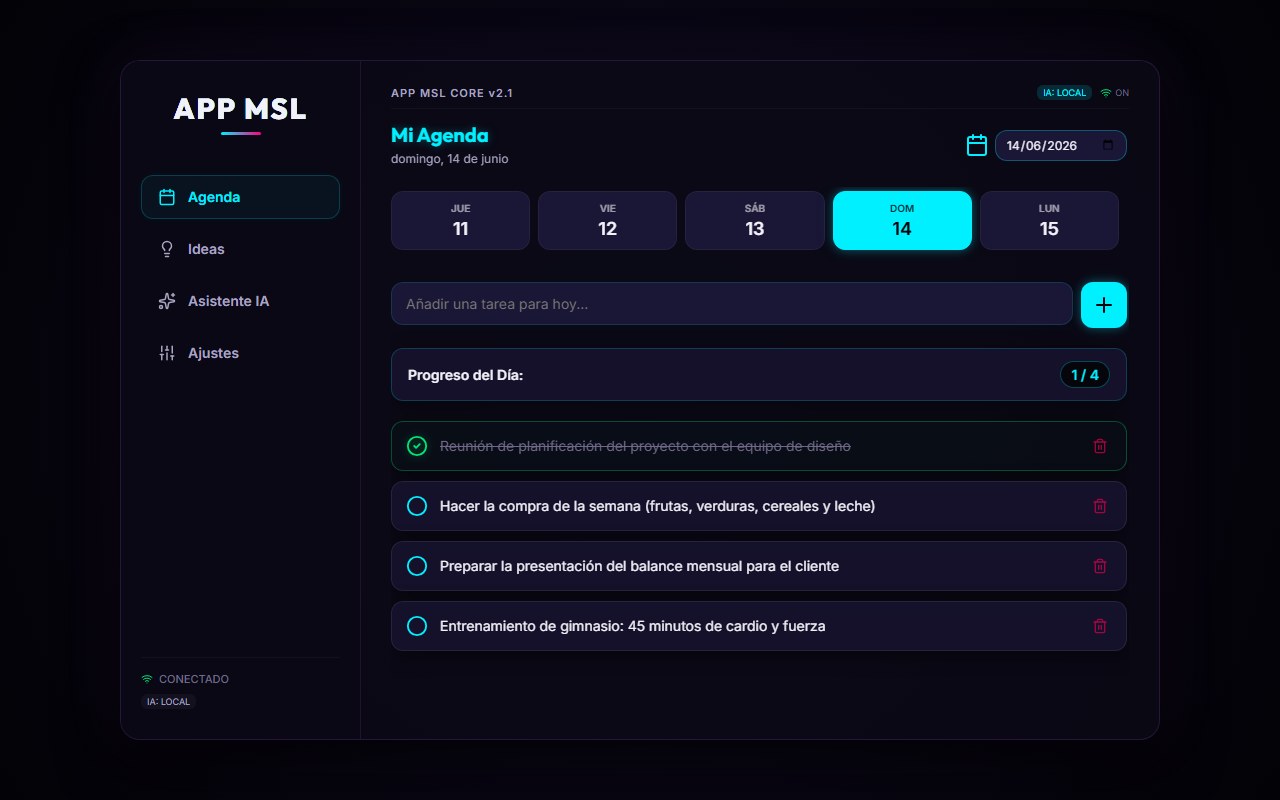Click the lightbulb icon beside Ideas
1280x800 pixels.
[x=167, y=249]
